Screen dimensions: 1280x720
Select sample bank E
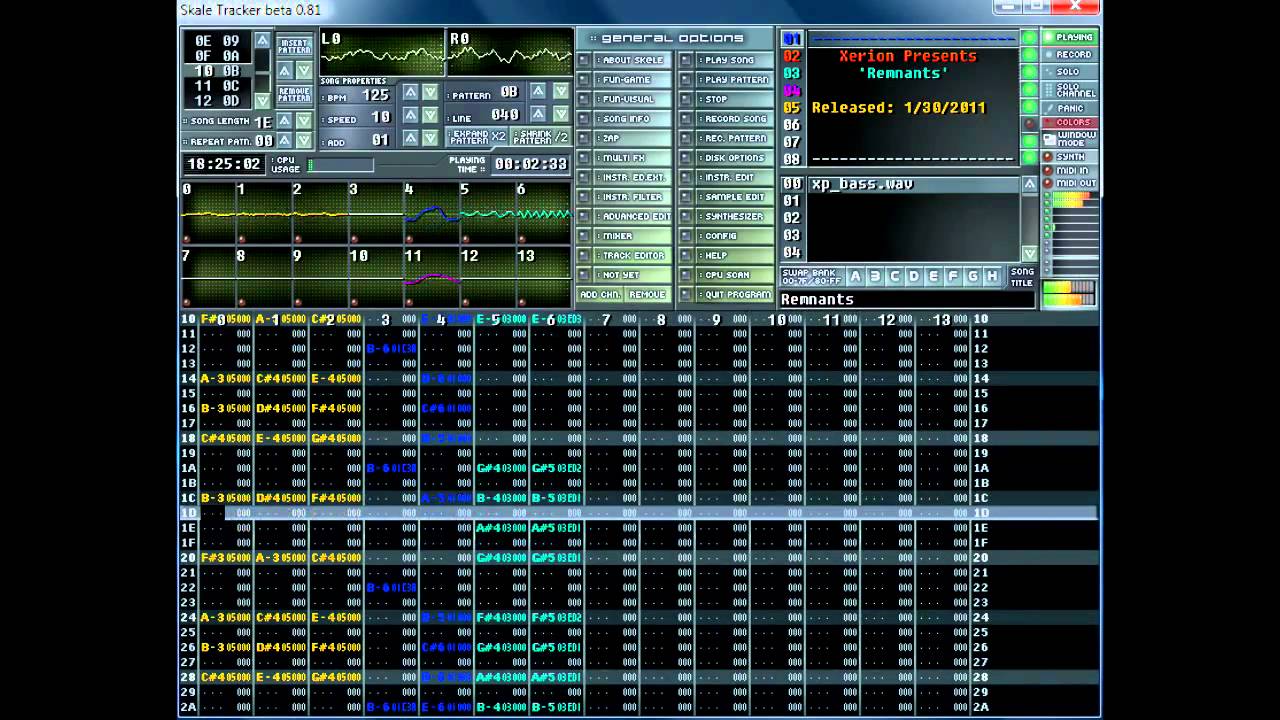coord(933,276)
